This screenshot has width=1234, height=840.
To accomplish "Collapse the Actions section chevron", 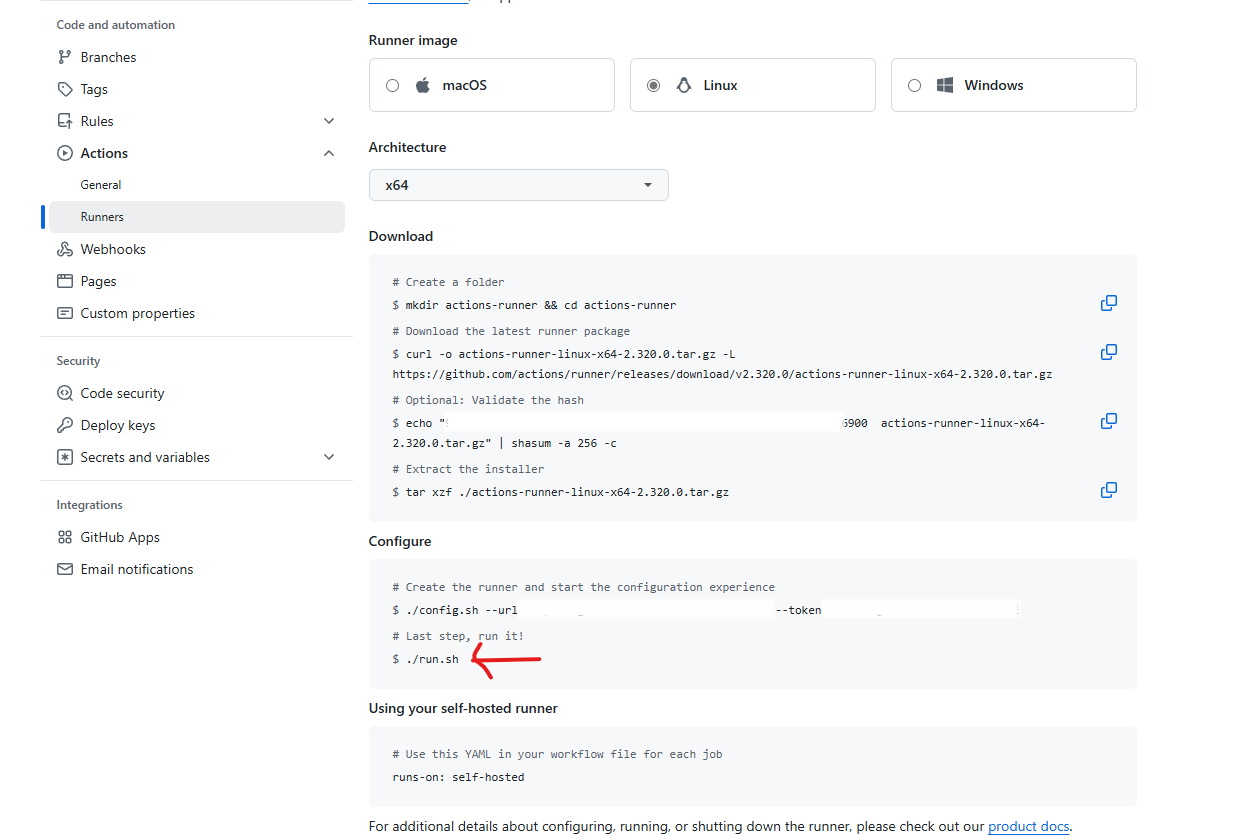I will coord(329,153).
